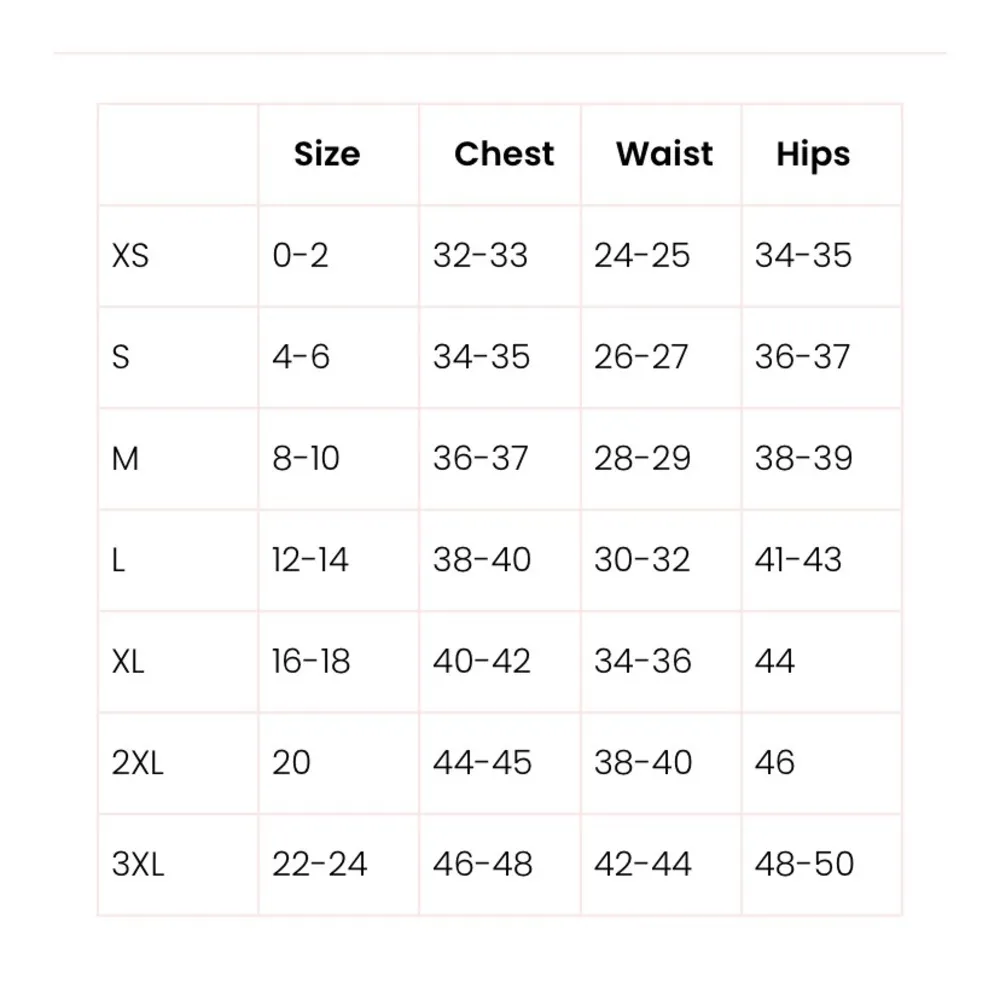Screen dimensions: 1000x1000
Task: Click the XL row label
Action: 129,662
